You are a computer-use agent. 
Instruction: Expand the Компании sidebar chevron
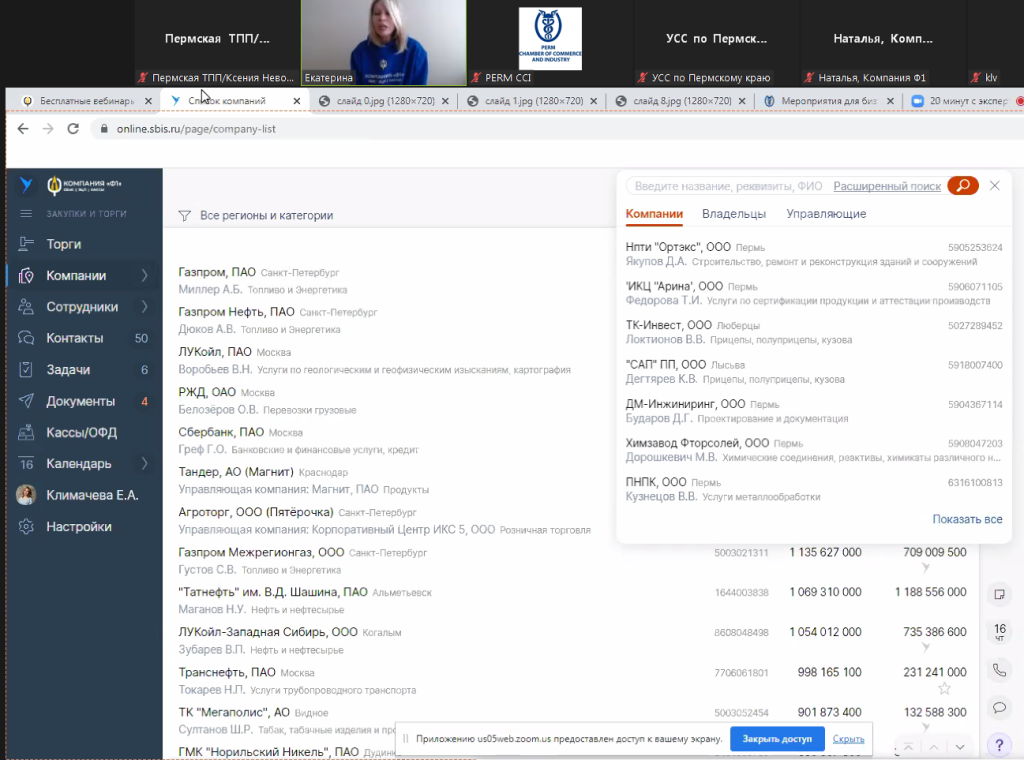point(144,276)
